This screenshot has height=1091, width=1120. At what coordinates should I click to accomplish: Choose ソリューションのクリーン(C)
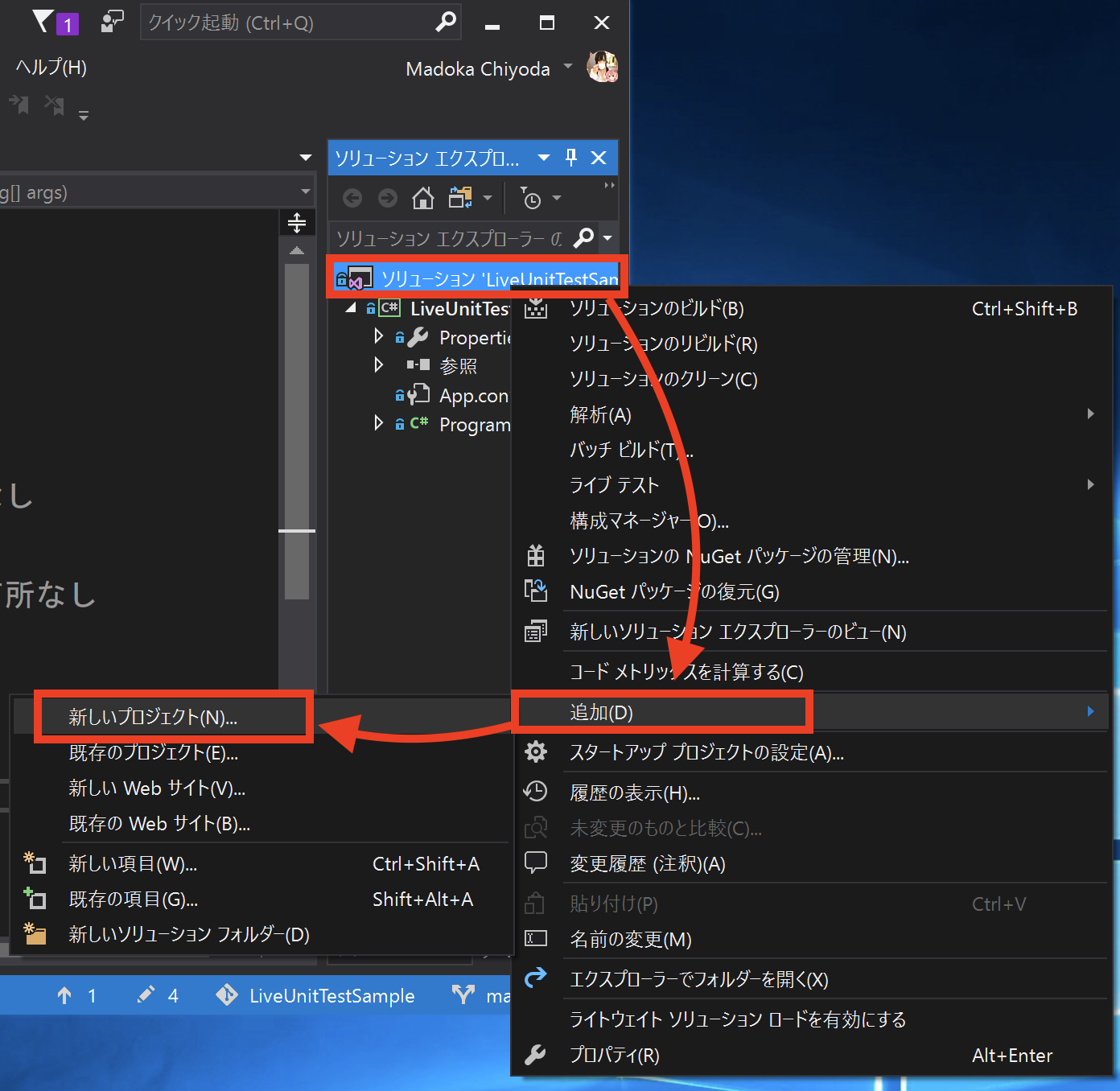click(812, 380)
